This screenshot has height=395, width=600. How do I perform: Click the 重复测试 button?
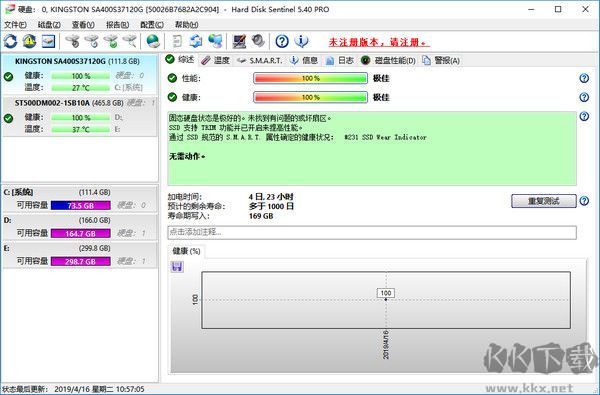pos(543,201)
